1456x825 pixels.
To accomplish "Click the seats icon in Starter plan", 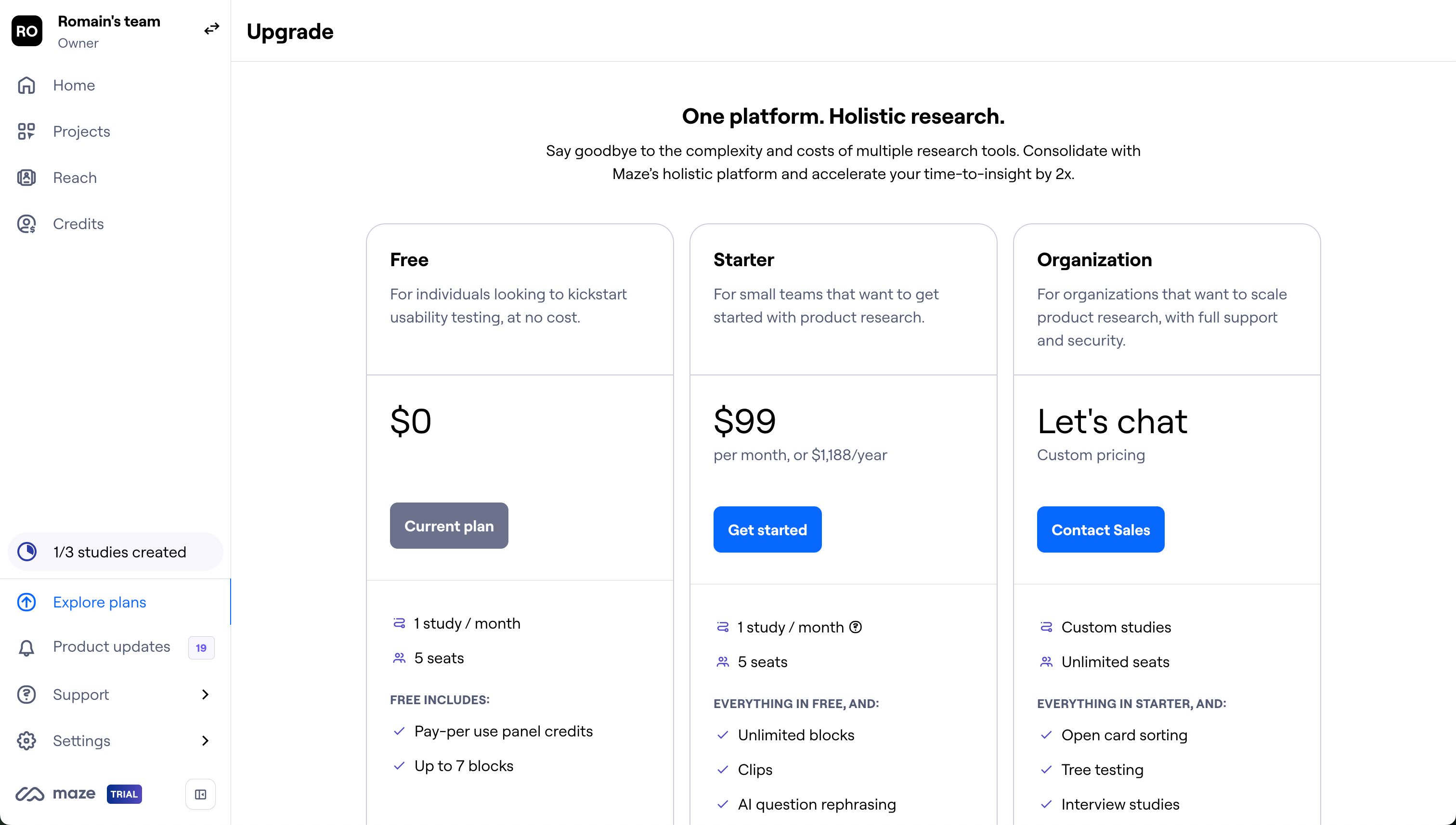I will [723, 662].
